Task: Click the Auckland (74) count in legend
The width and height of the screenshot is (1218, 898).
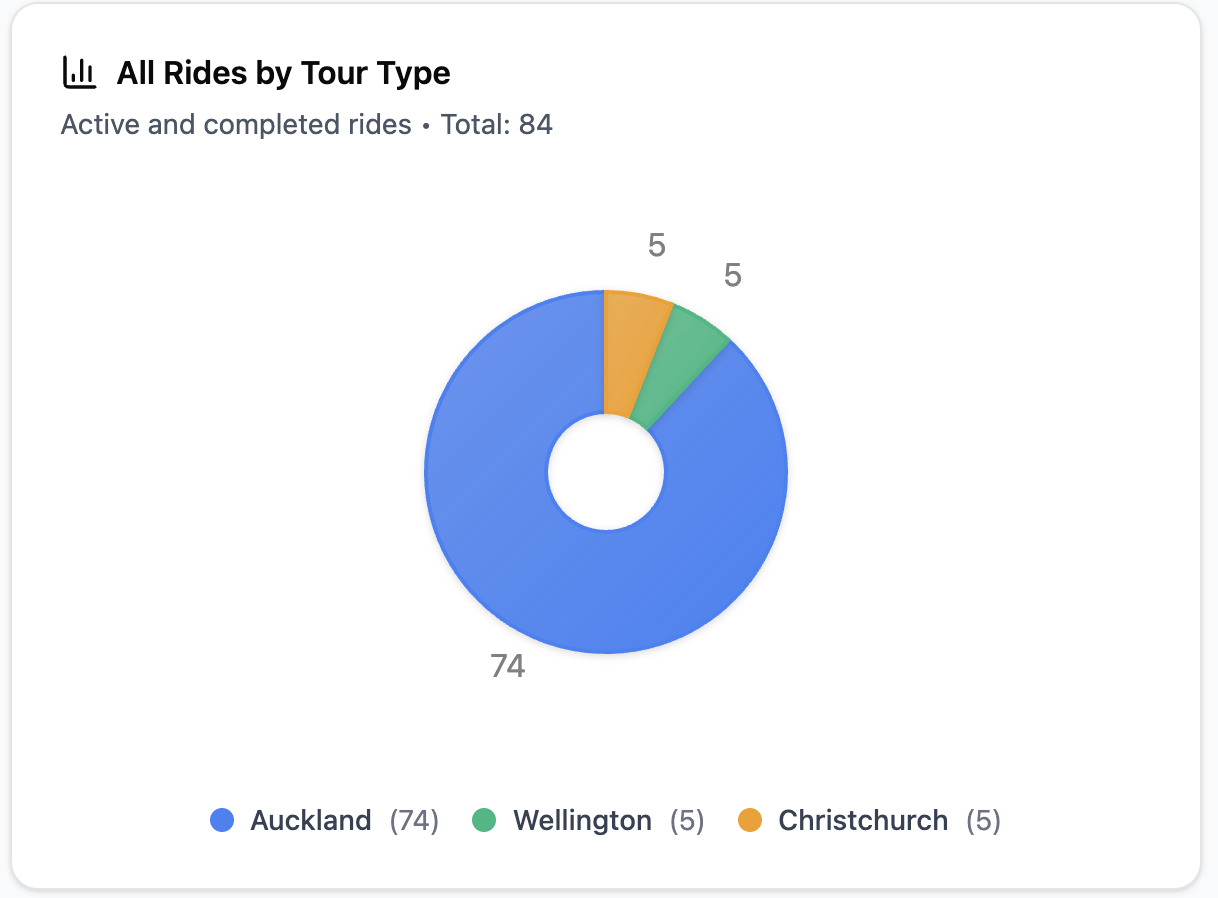Action: (414, 821)
